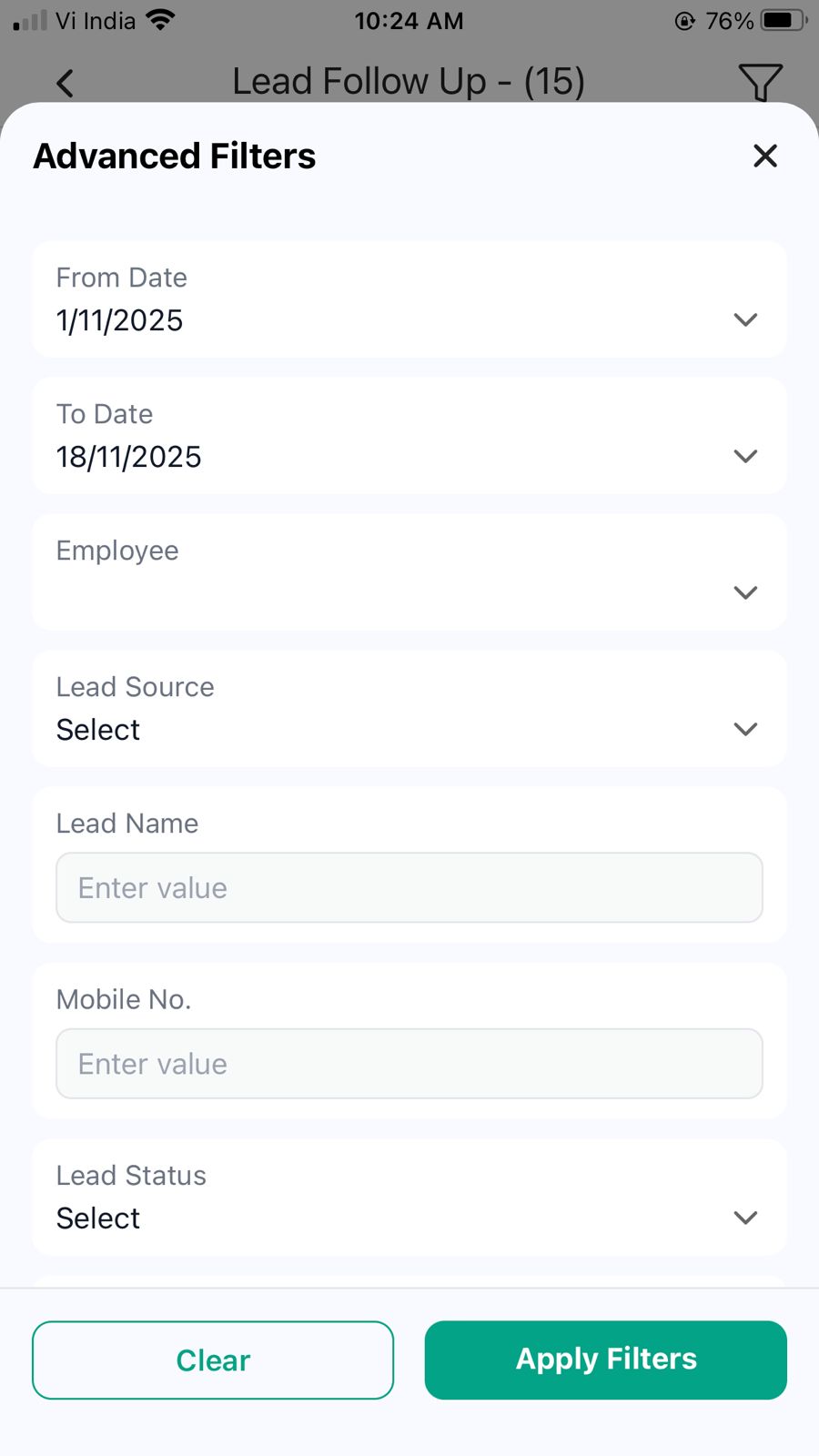The width and height of the screenshot is (819, 1456).
Task: Close the Advanced Filters panel
Action: point(765,156)
